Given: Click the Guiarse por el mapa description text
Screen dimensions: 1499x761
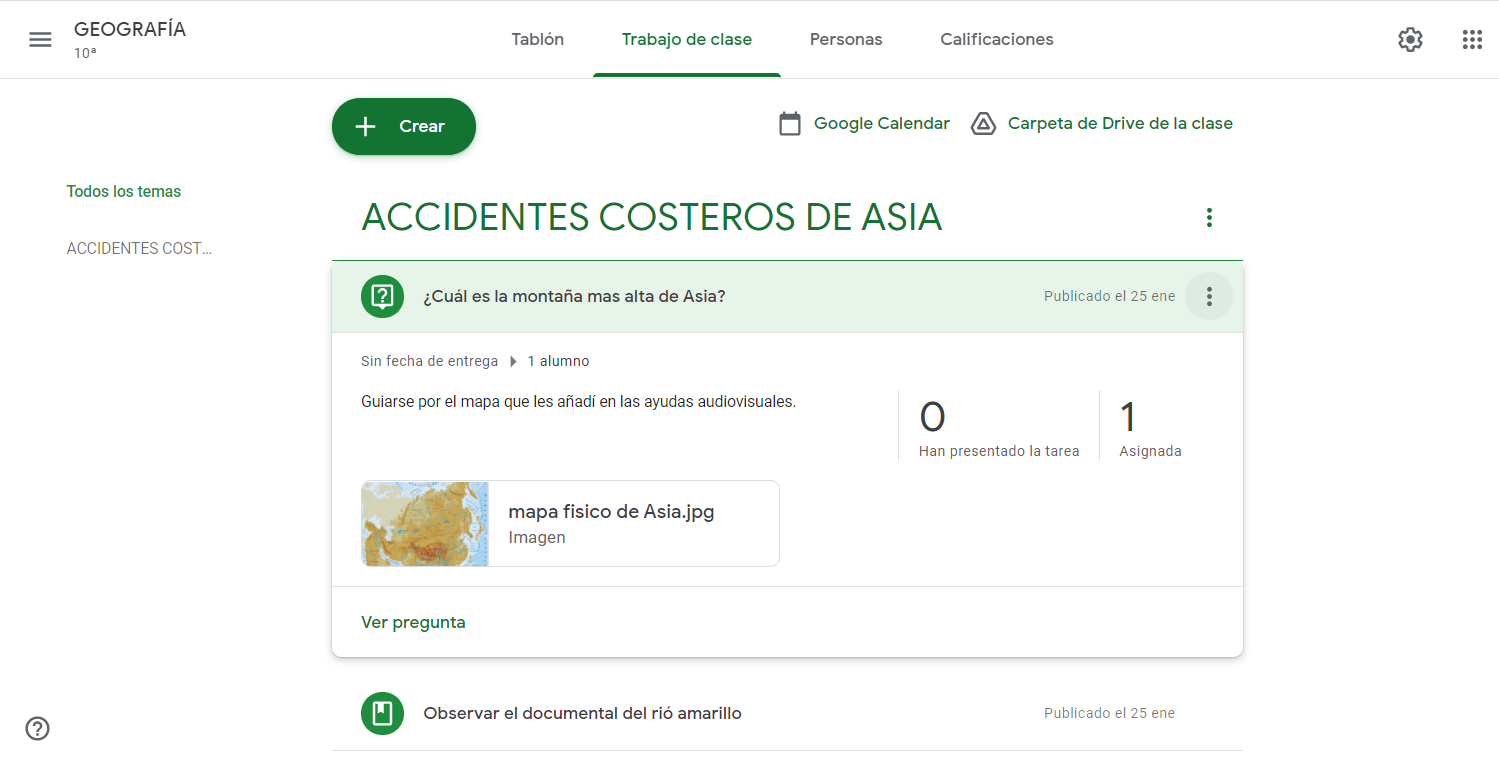Looking at the screenshot, I should [x=578, y=402].
